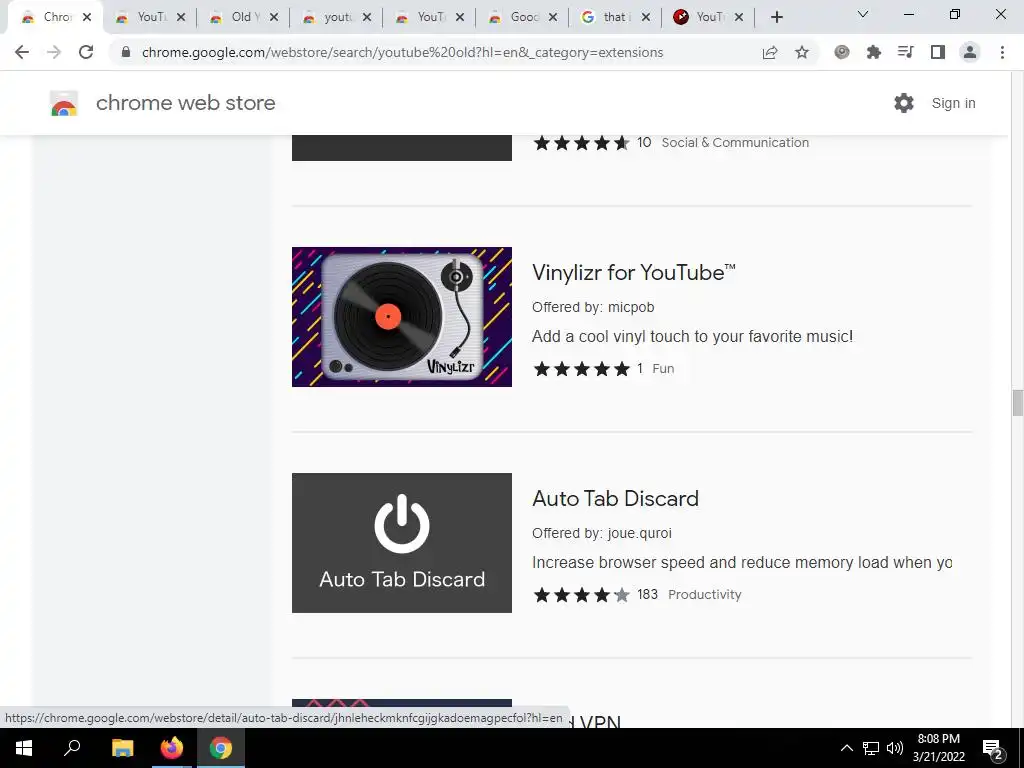Click the page vertical scrollbar thumb
This screenshot has height=768, width=1024.
[1017, 402]
